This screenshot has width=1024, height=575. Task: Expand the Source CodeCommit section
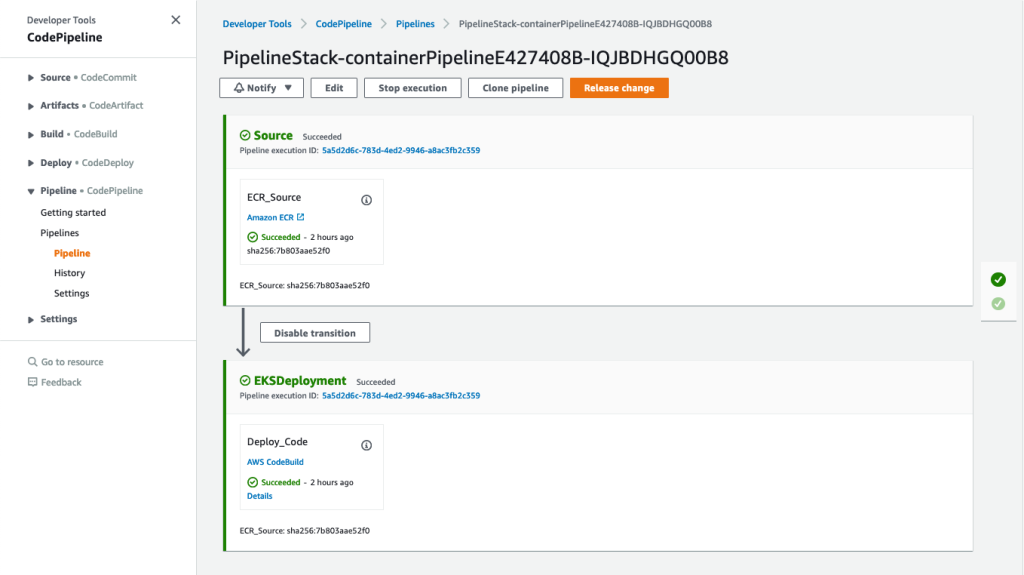[31, 78]
